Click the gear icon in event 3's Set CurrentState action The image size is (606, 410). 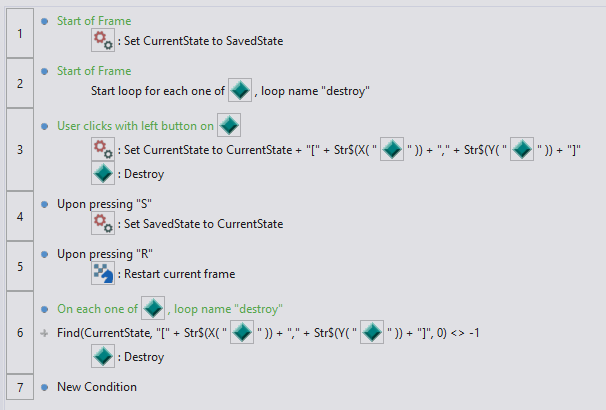103,149
